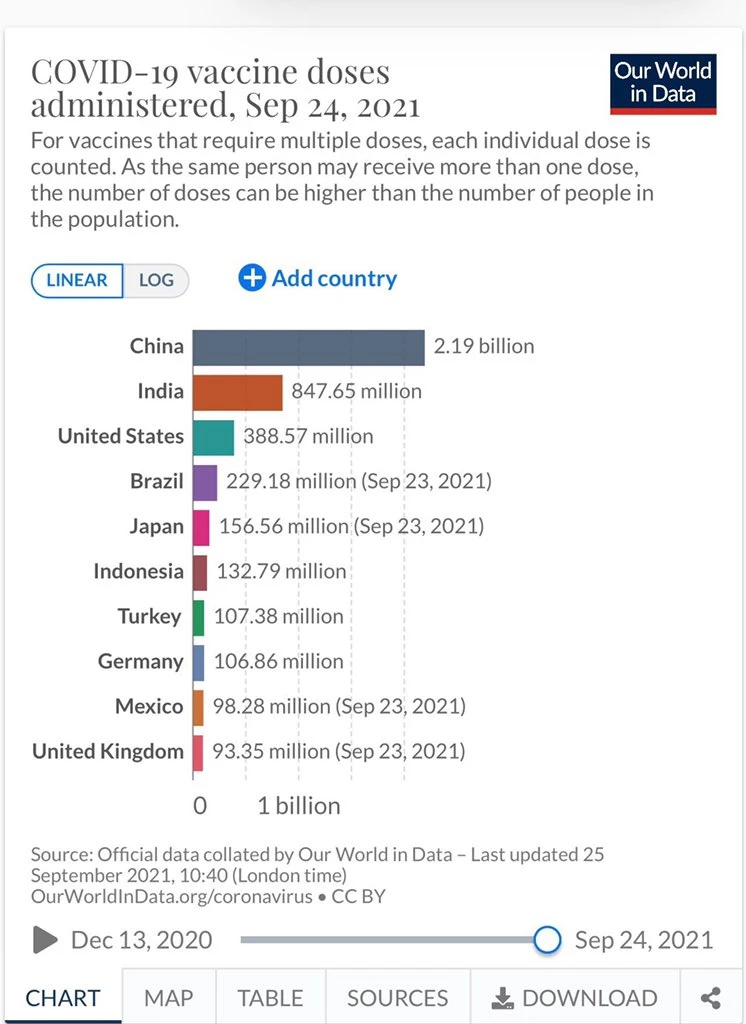Select the Brazil bar

click(204, 481)
